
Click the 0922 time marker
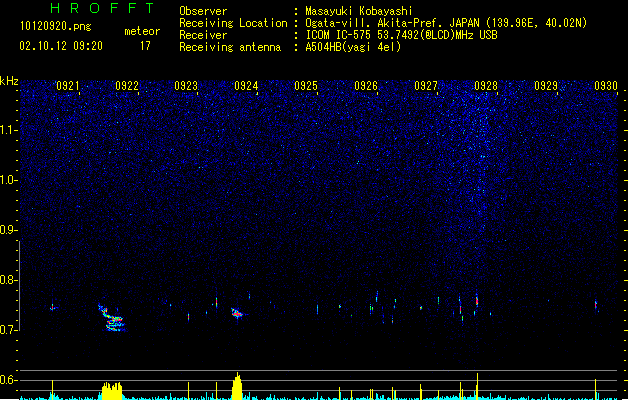click(127, 86)
